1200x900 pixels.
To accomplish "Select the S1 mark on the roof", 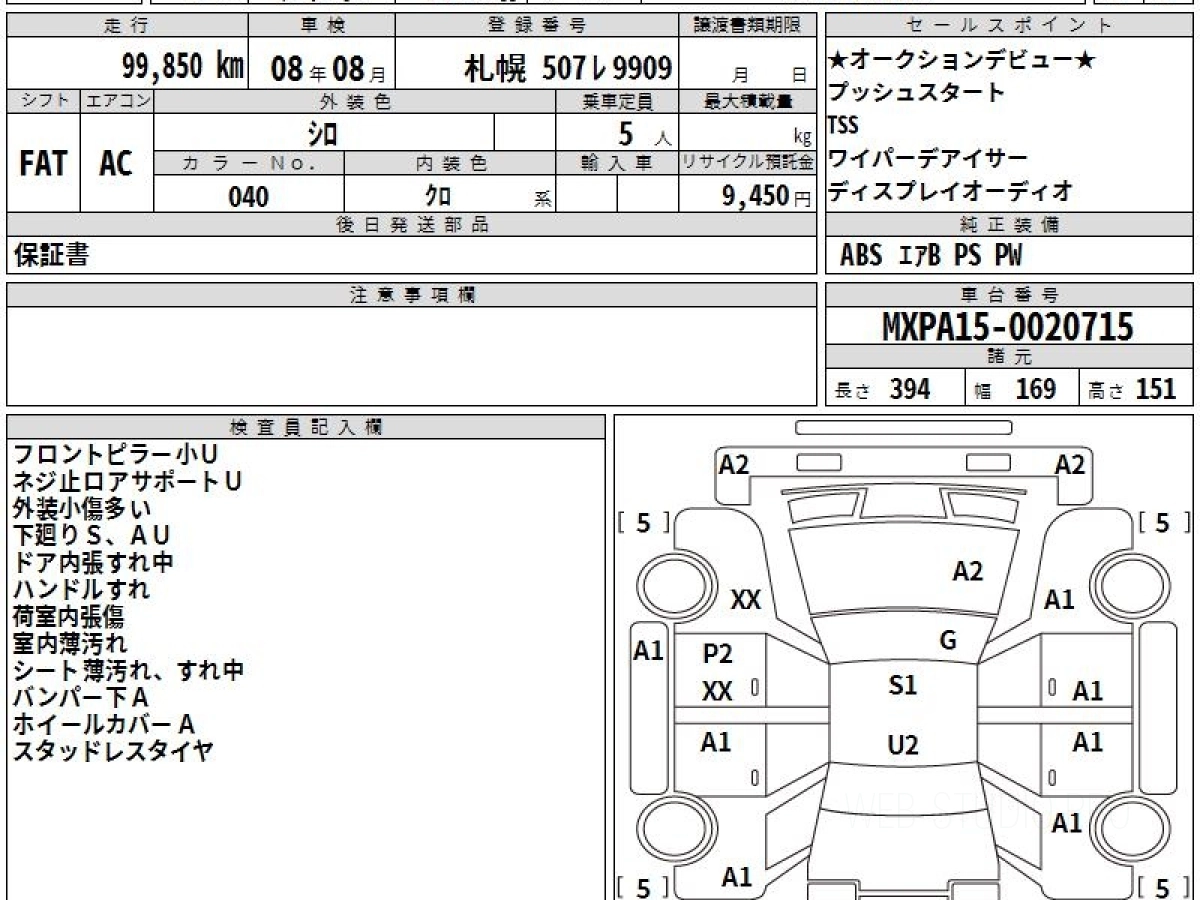I will tap(902, 686).
